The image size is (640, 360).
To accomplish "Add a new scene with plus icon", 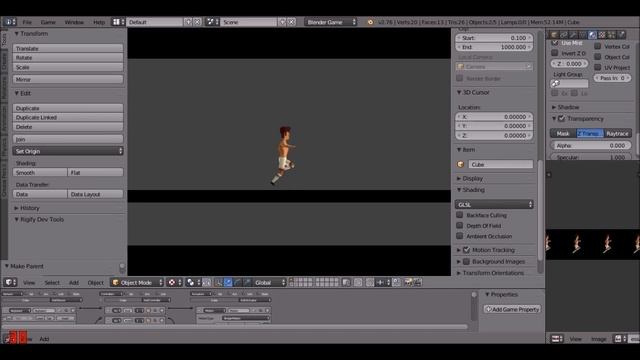I will 282,22.
